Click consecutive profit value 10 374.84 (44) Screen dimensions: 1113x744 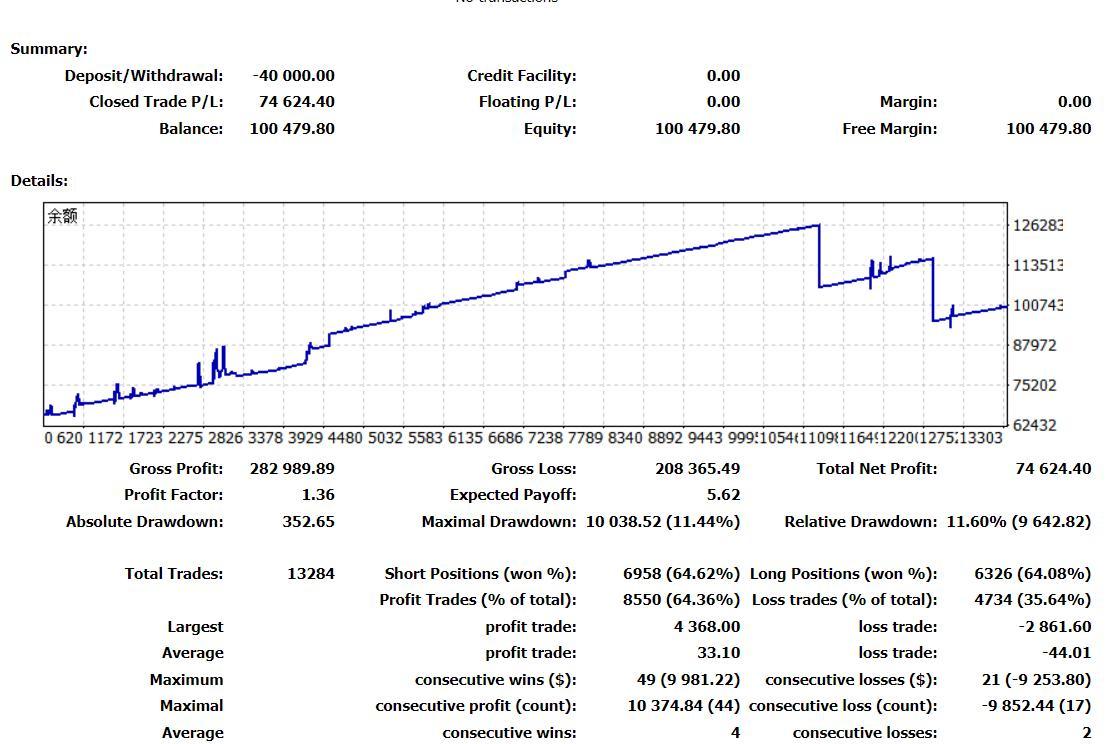click(684, 707)
